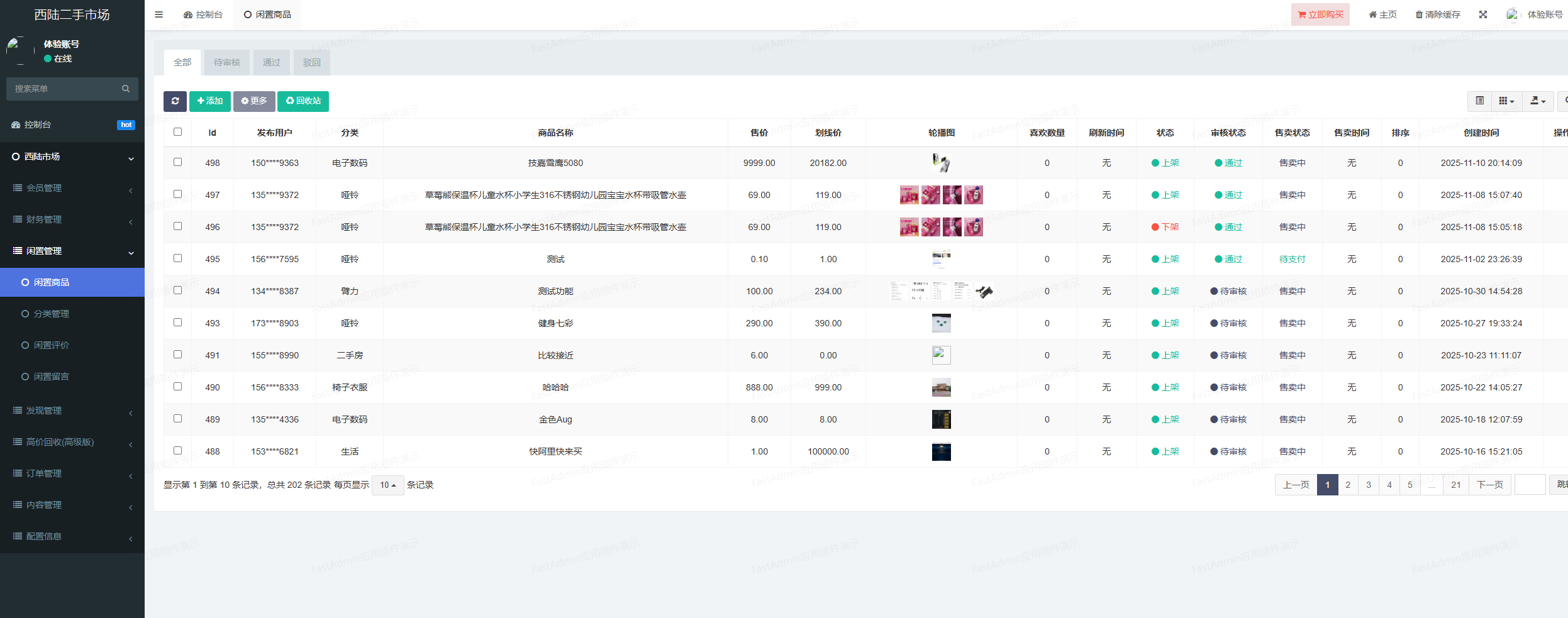The height and width of the screenshot is (618, 1568).
Task: Click the detail view icon above table
Action: click(1479, 101)
